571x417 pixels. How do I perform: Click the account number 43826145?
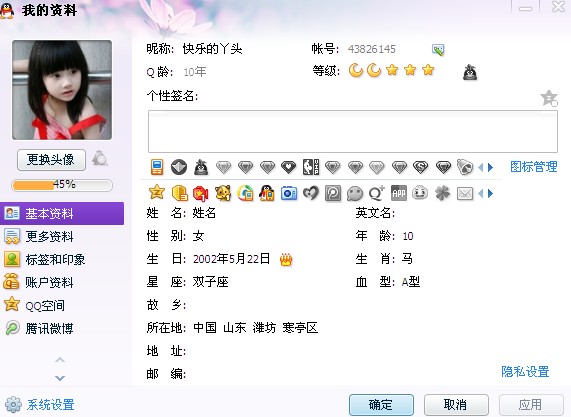click(372, 49)
